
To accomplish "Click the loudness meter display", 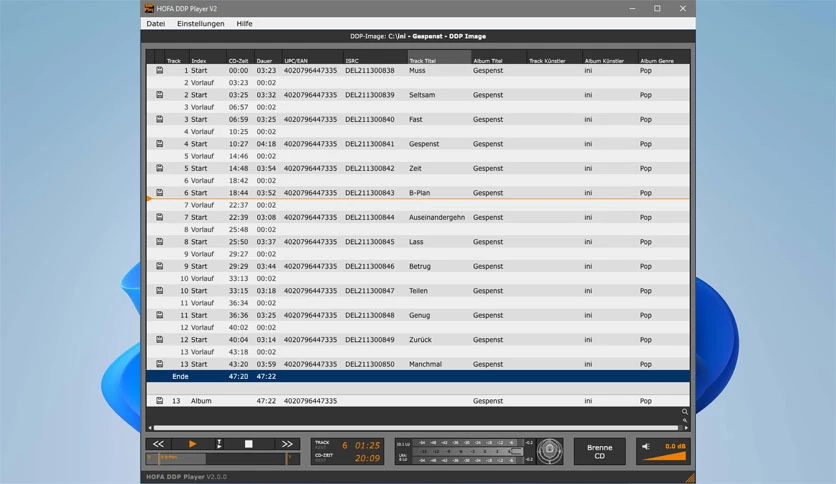I will (x=464, y=451).
